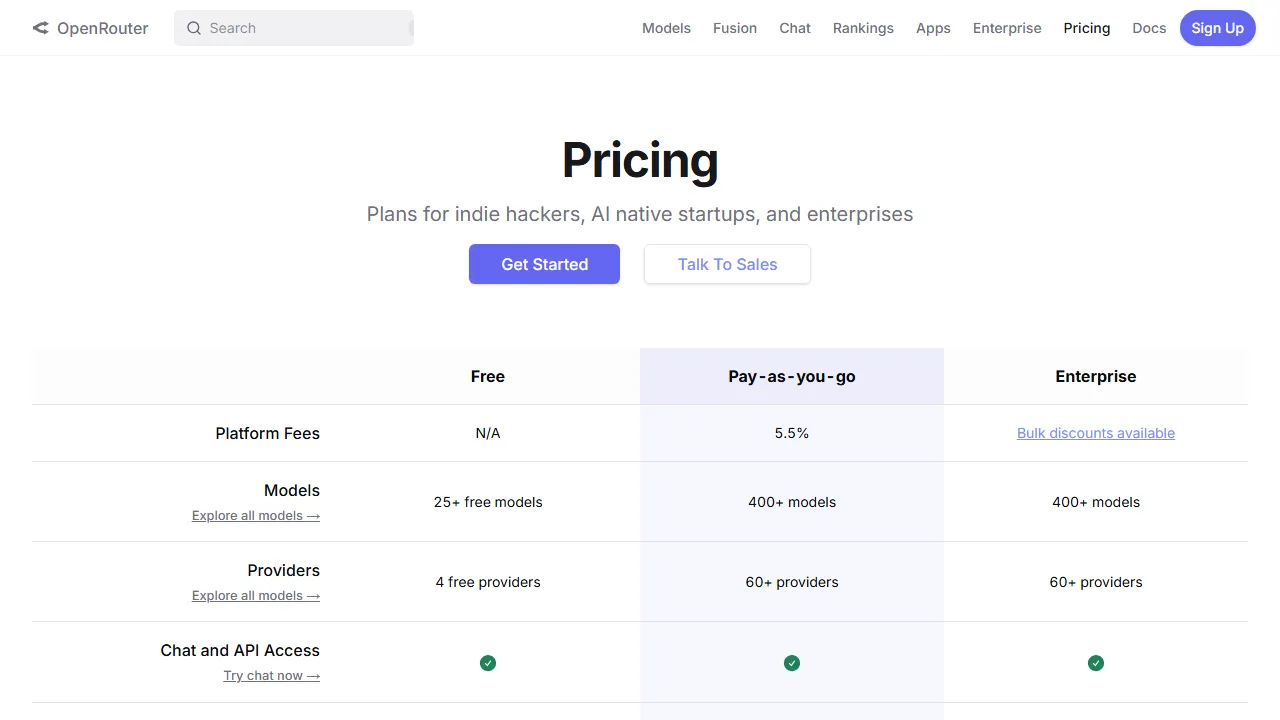Click the Pay-as-you-go Chat and API Access checkmark
The height and width of the screenshot is (720, 1280).
tap(792, 663)
